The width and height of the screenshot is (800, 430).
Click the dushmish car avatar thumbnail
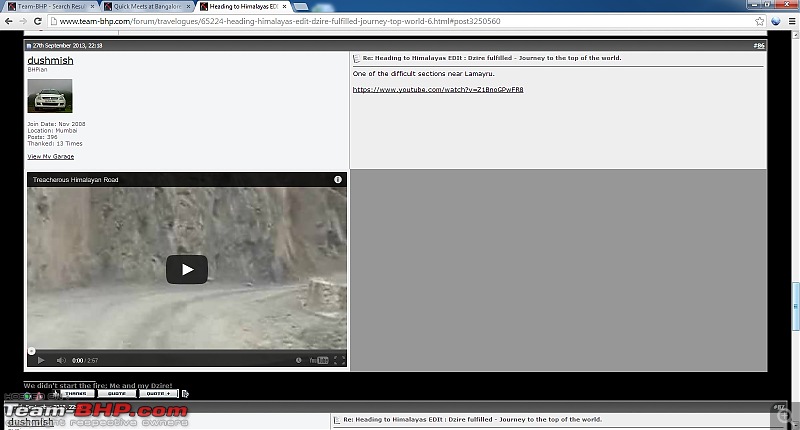coord(49,96)
